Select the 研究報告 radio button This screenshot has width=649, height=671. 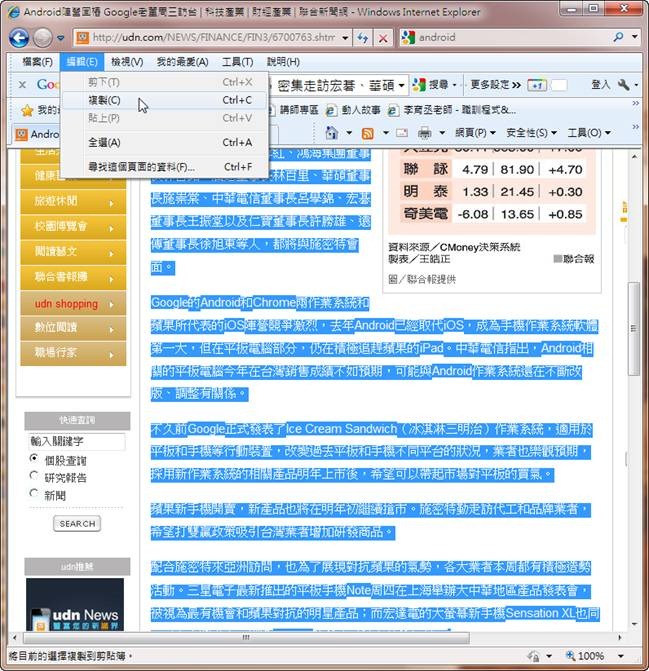(34, 475)
